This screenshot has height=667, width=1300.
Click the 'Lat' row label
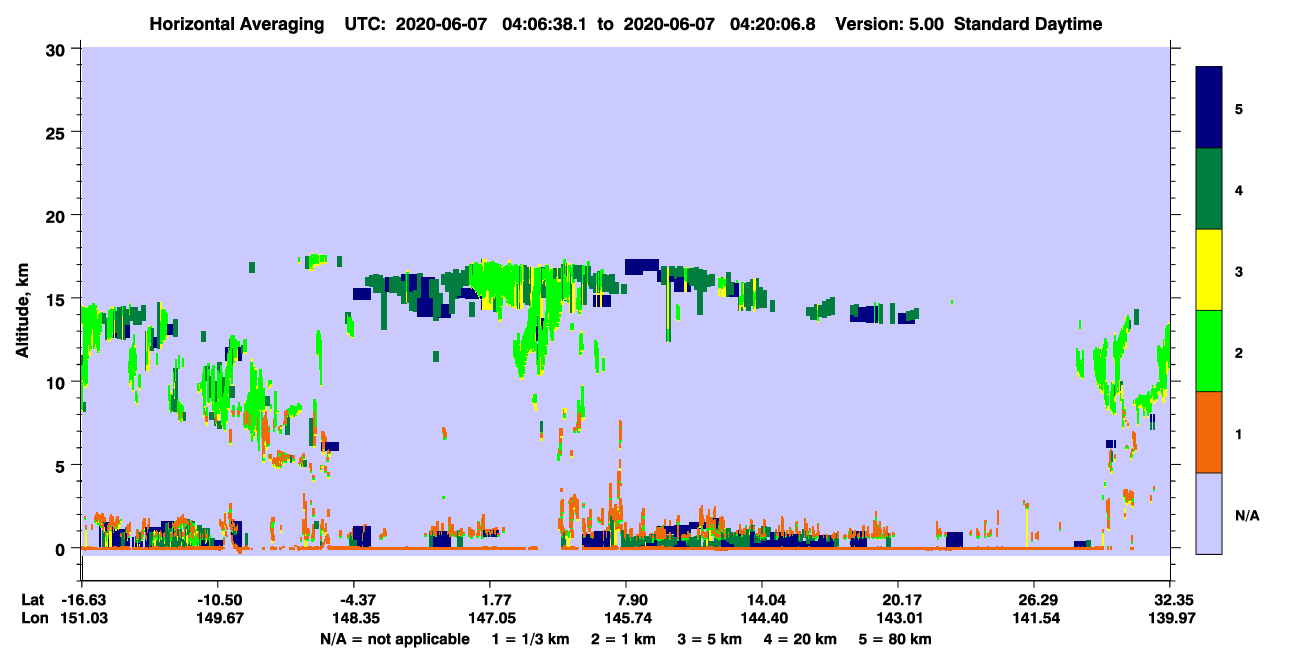tap(33, 600)
